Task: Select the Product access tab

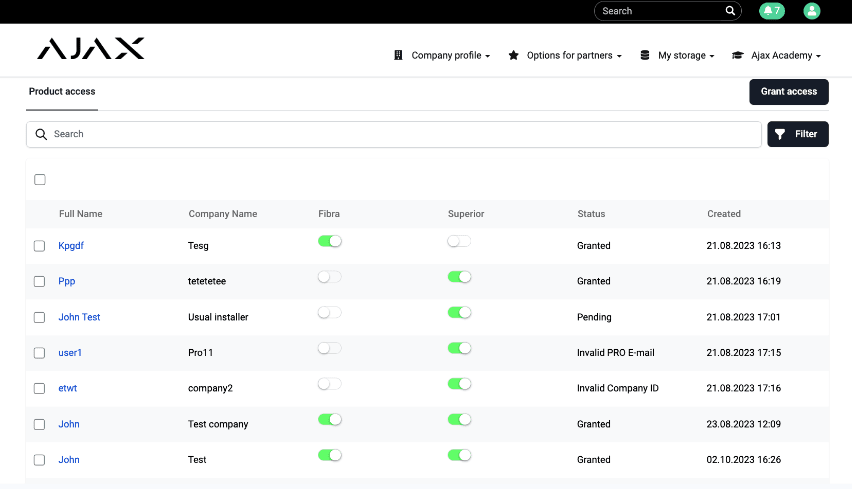Action: [x=62, y=92]
